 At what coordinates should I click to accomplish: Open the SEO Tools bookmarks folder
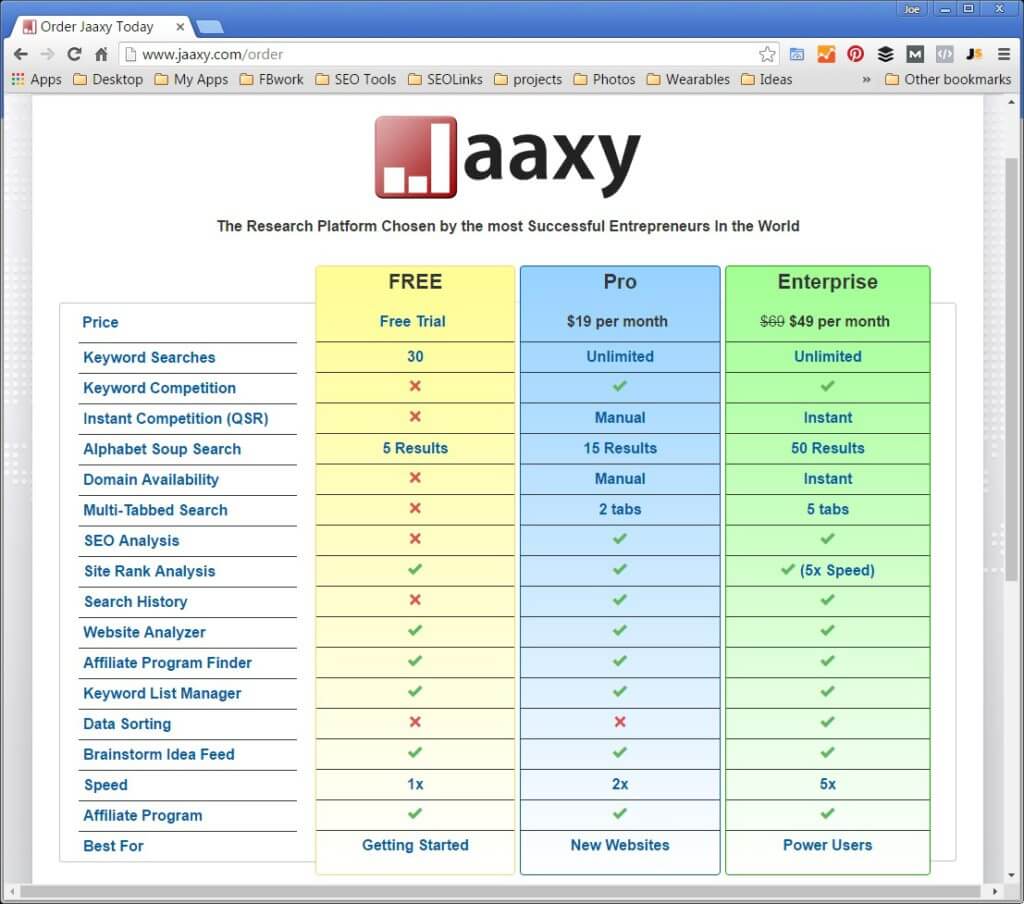click(x=356, y=80)
